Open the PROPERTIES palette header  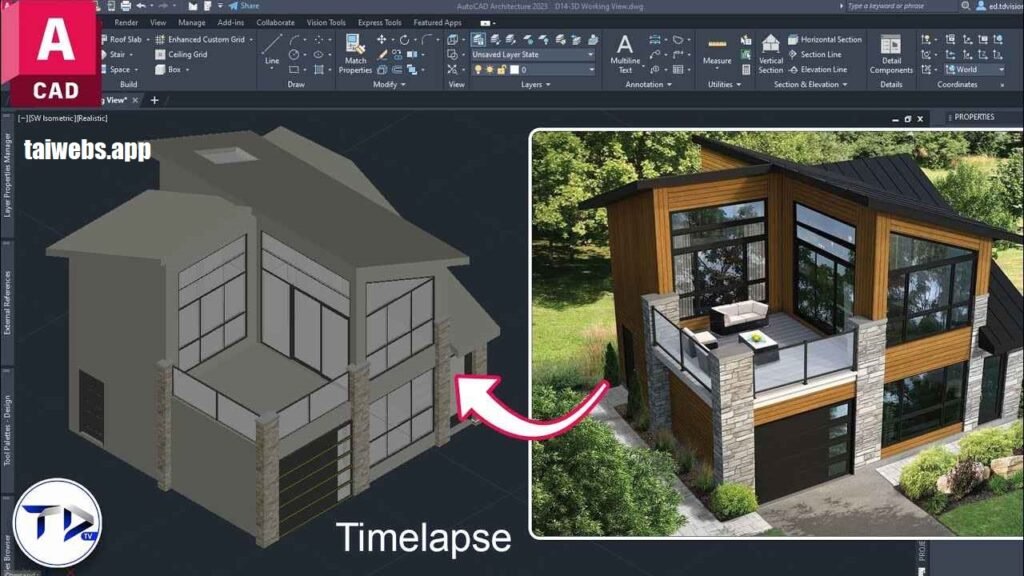tap(974, 117)
